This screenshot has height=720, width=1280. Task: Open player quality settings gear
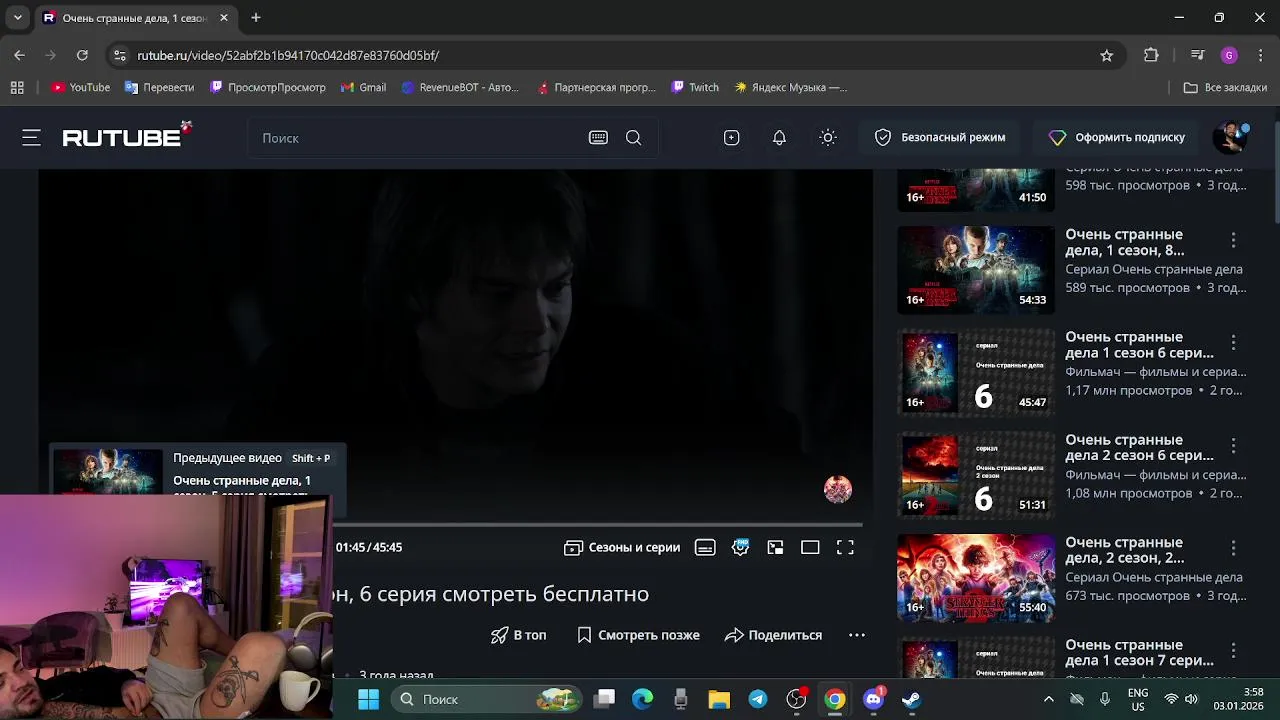pyautogui.click(x=740, y=547)
